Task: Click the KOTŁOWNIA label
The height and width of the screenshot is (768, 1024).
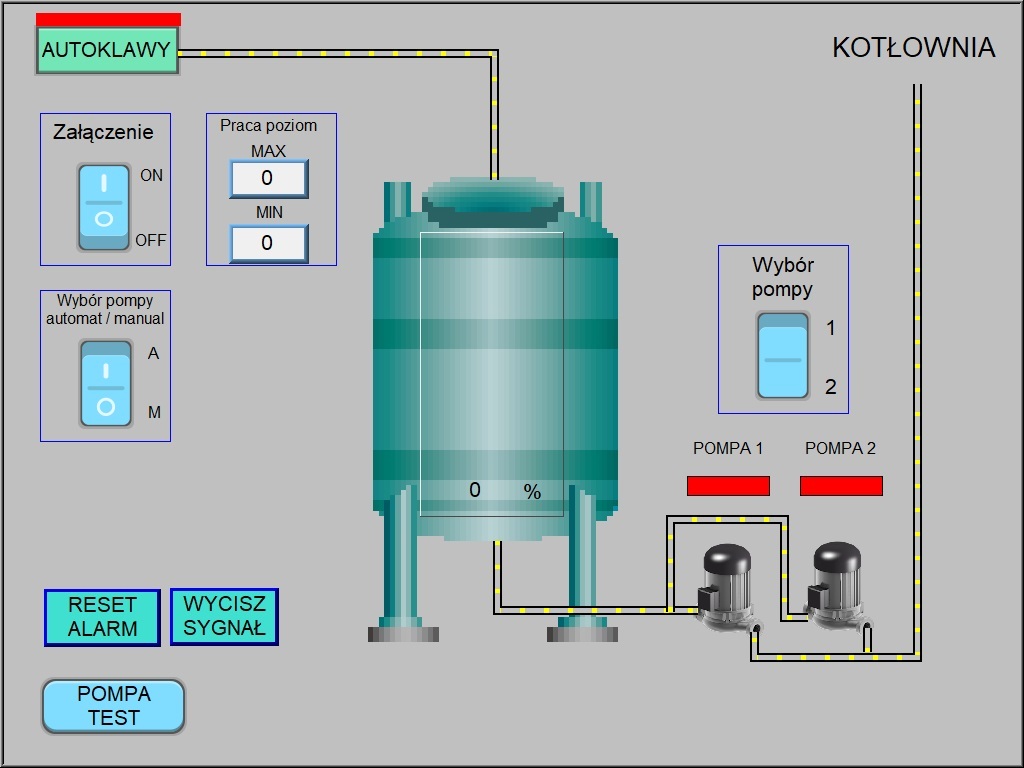Action: click(x=913, y=48)
